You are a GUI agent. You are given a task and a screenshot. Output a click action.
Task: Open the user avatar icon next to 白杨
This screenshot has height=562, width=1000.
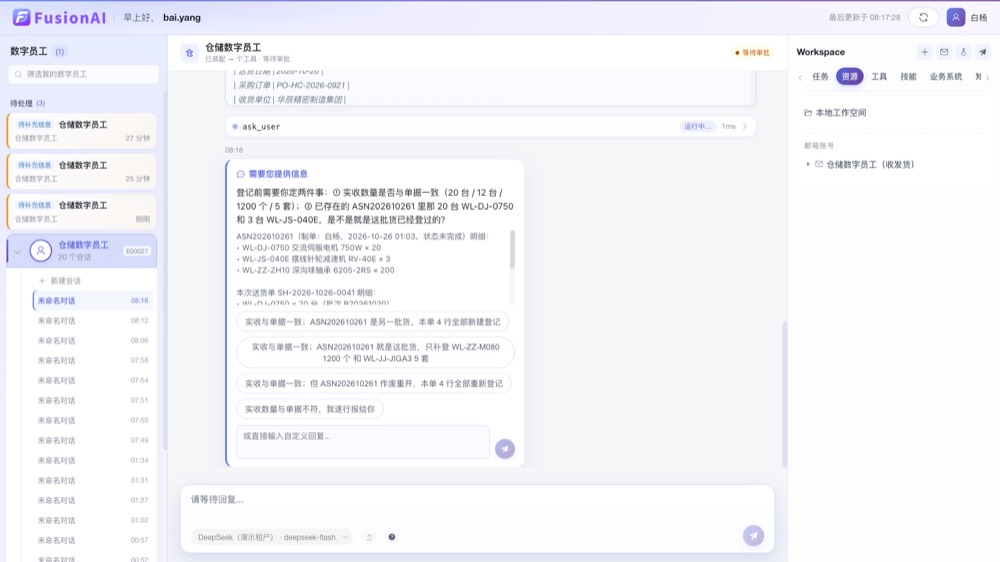click(x=955, y=17)
